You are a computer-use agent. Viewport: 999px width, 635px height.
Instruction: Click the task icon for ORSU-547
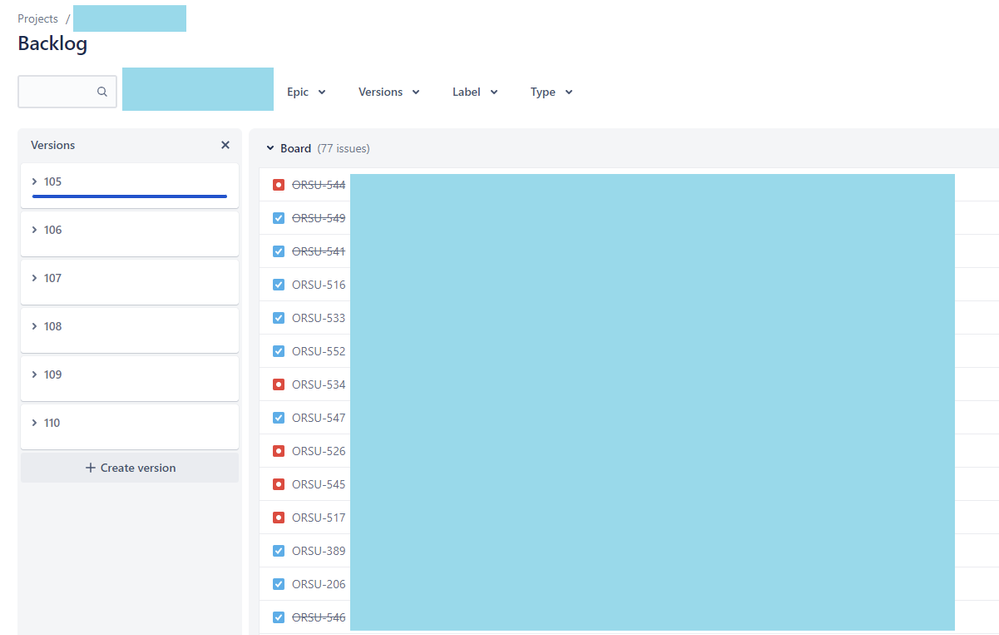coord(278,418)
